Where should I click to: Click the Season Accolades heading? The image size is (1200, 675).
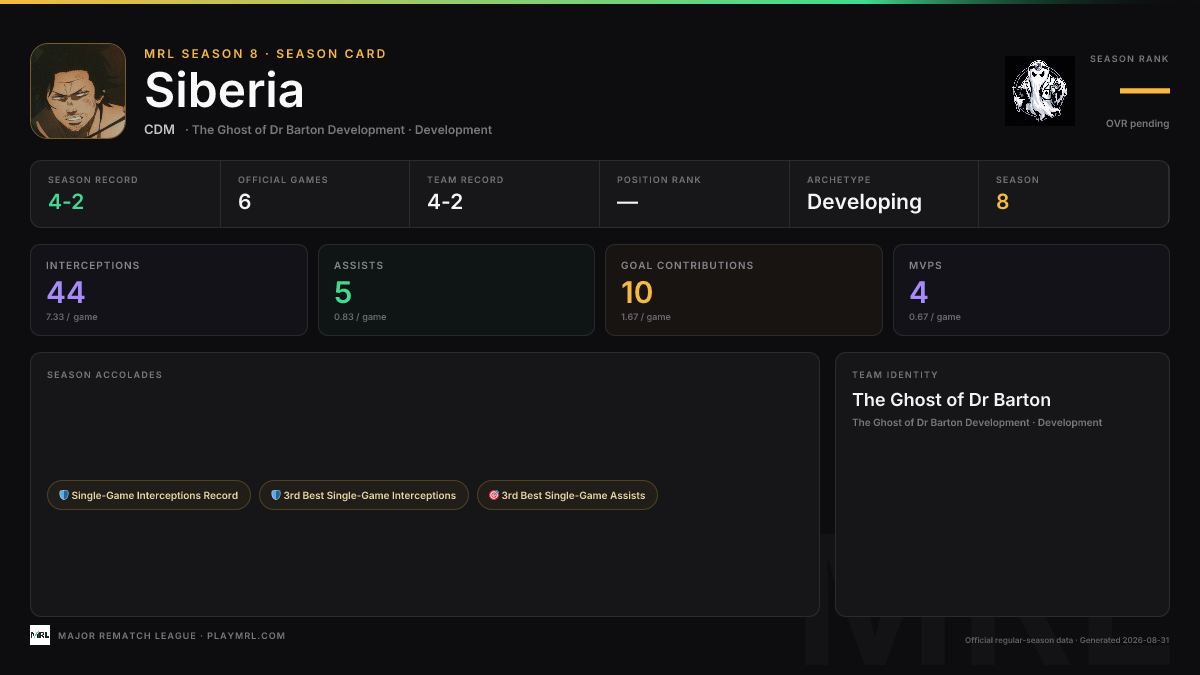point(104,375)
